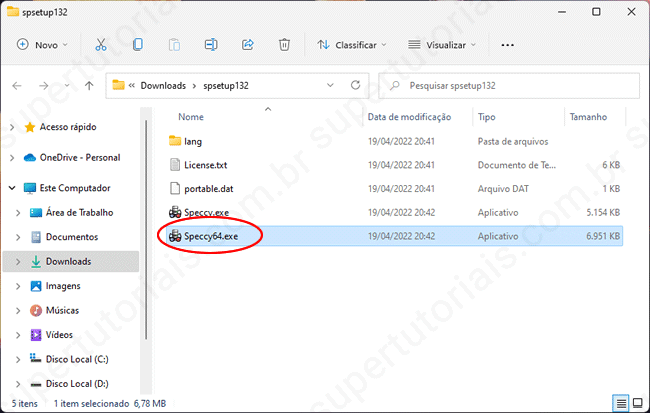Click Downloads in the breadcrumb path
Viewport: 650px width, 413px height.
(x=163, y=85)
